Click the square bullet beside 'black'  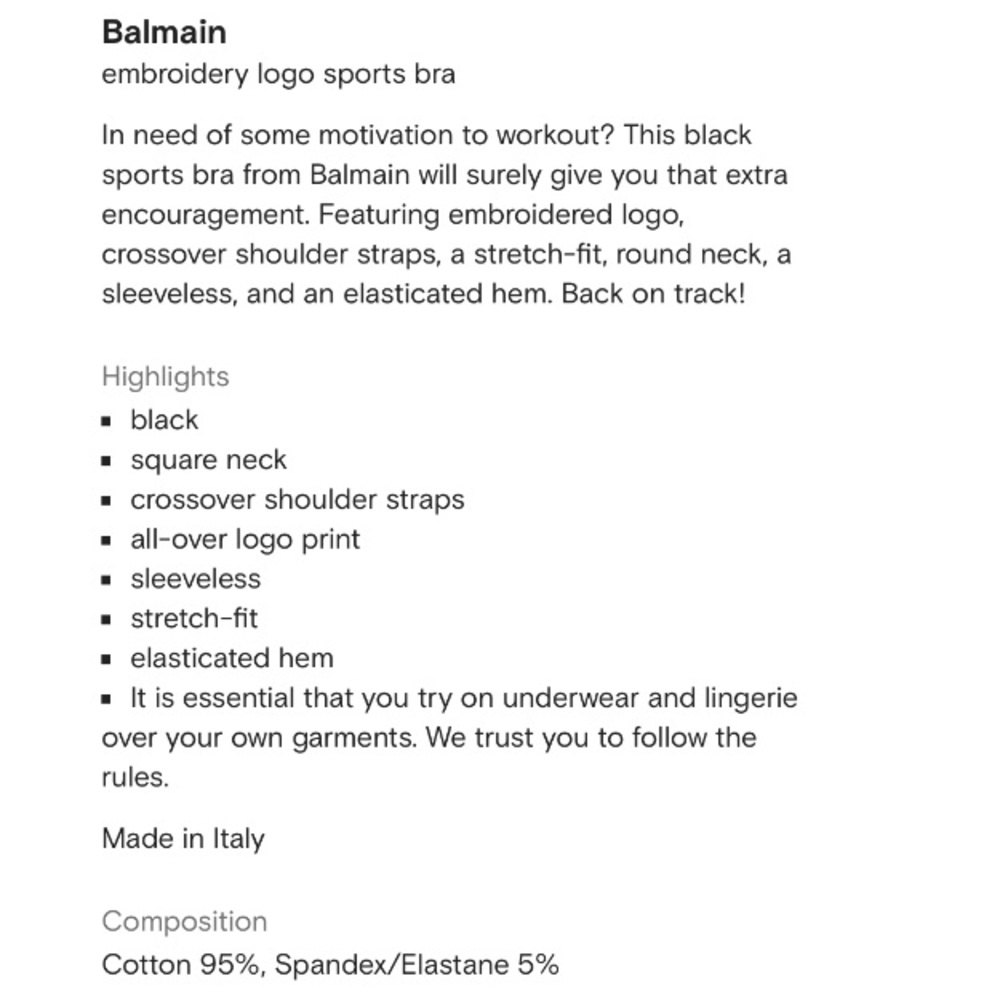[x=107, y=421]
